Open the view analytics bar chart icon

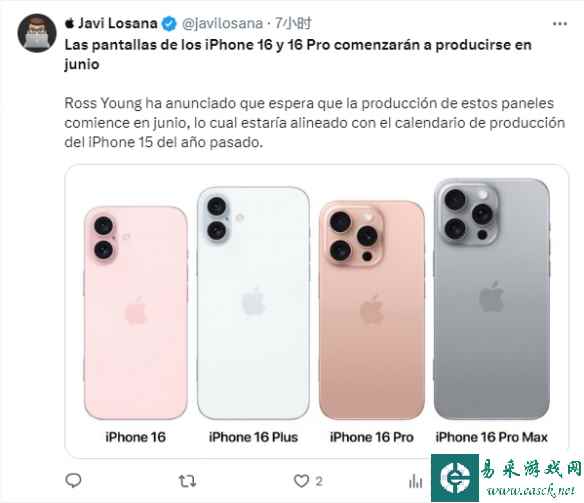(416, 481)
